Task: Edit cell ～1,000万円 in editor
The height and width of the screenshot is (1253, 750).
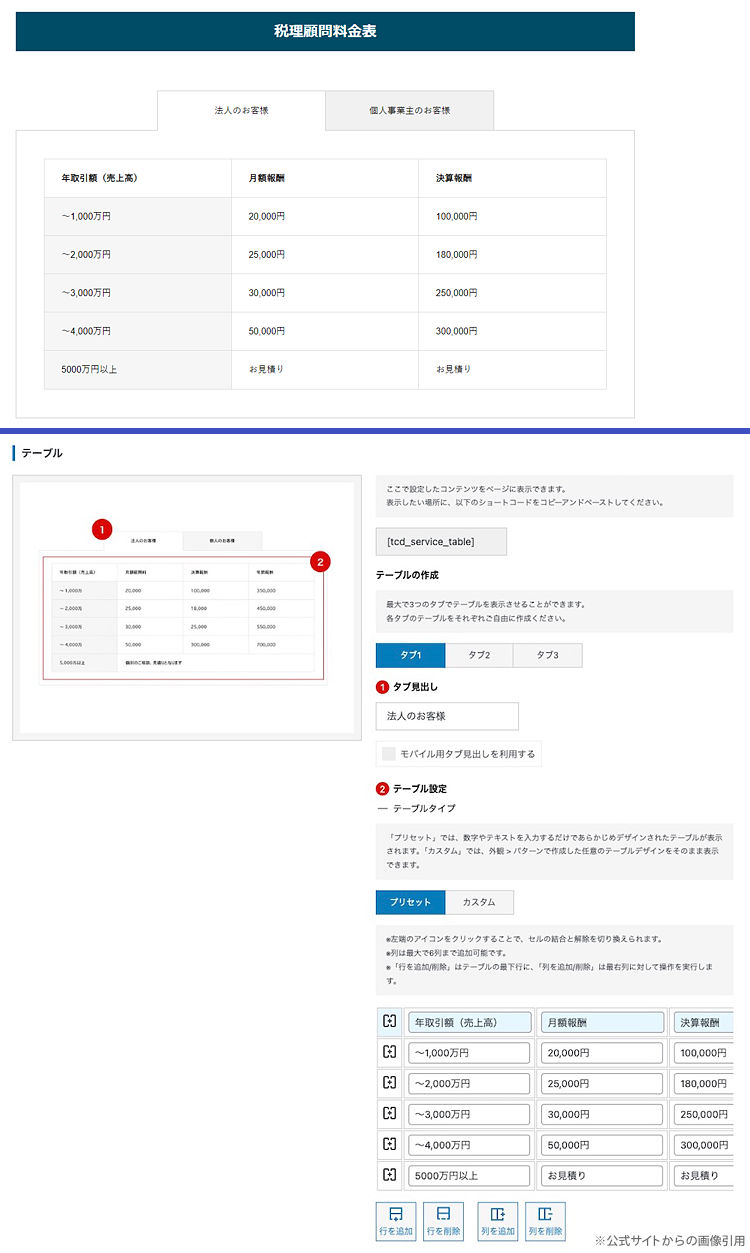Action: tap(469, 1053)
